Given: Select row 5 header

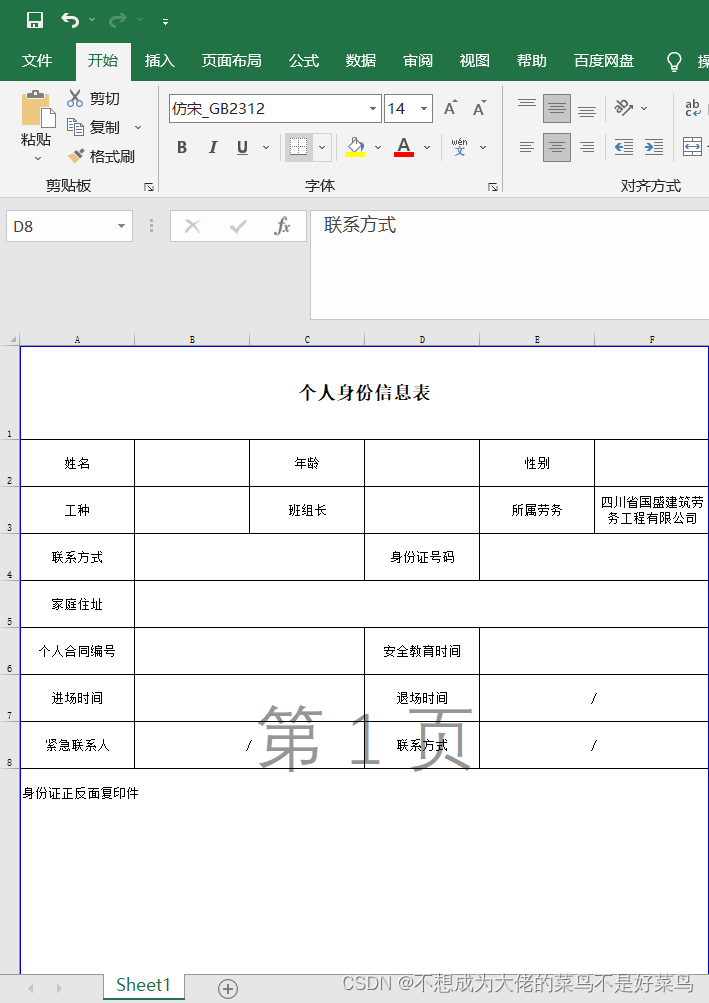Looking at the screenshot, I should (10, 604).
